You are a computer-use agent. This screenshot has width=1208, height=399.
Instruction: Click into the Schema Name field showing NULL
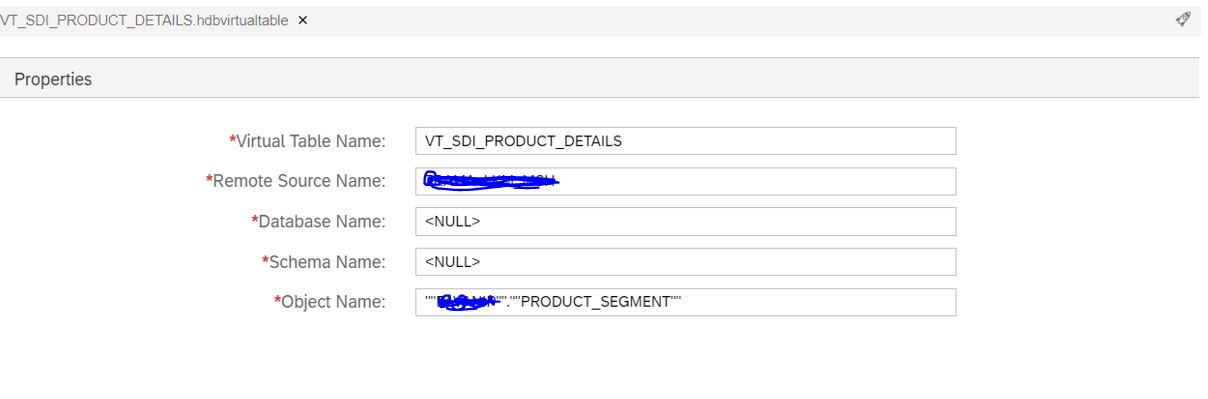pos(686,262)
